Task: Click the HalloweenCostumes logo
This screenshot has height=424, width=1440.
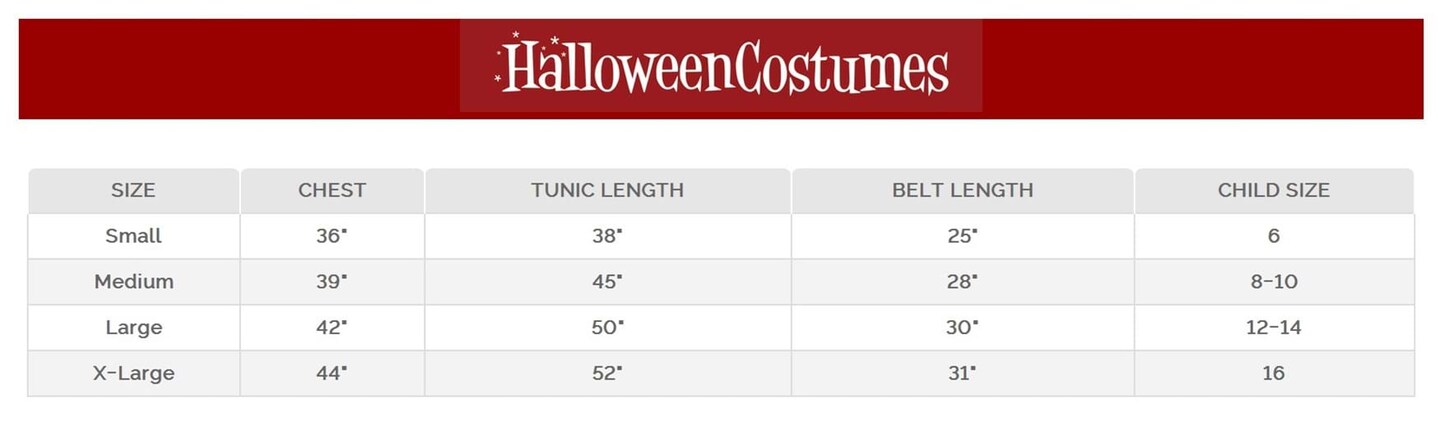Action: (721, 67)
